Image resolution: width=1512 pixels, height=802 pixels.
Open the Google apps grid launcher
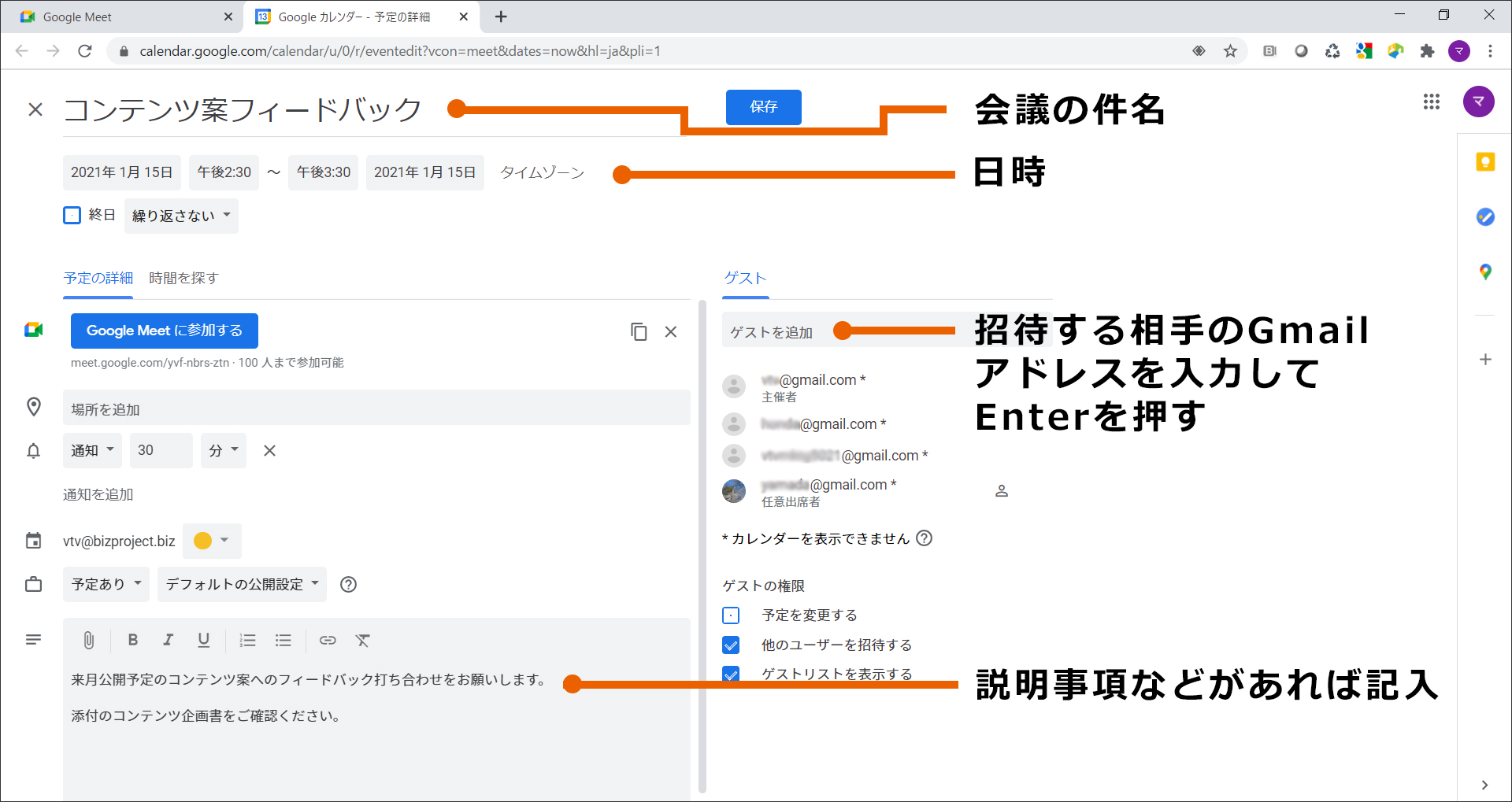coord(1431,102)
